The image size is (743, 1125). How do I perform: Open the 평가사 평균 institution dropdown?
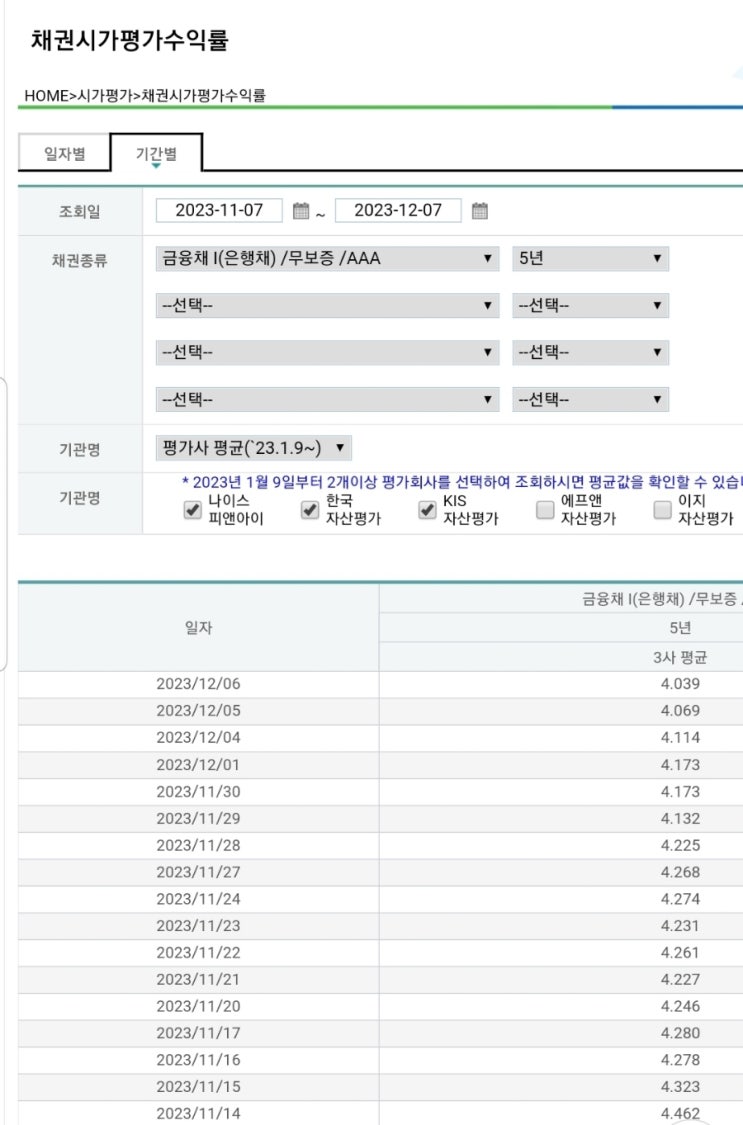tap(254, 448)
